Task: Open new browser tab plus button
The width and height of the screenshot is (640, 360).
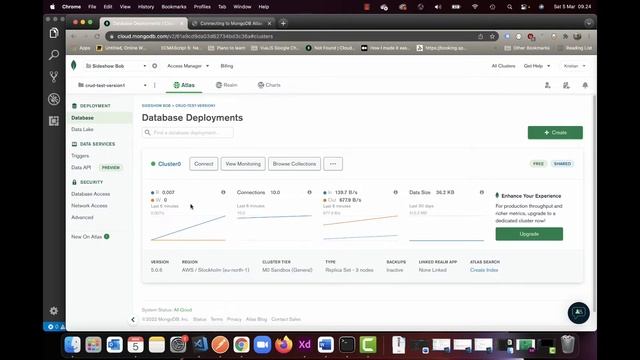Action: 283,23
